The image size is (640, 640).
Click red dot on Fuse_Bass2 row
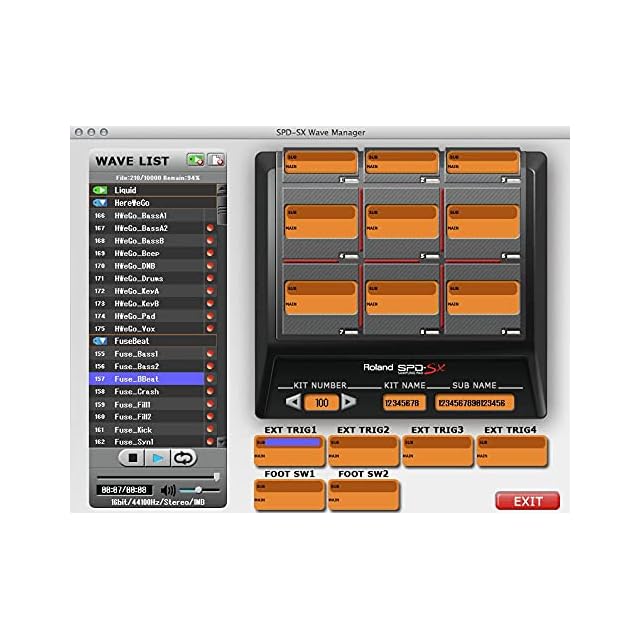[210, 367]
